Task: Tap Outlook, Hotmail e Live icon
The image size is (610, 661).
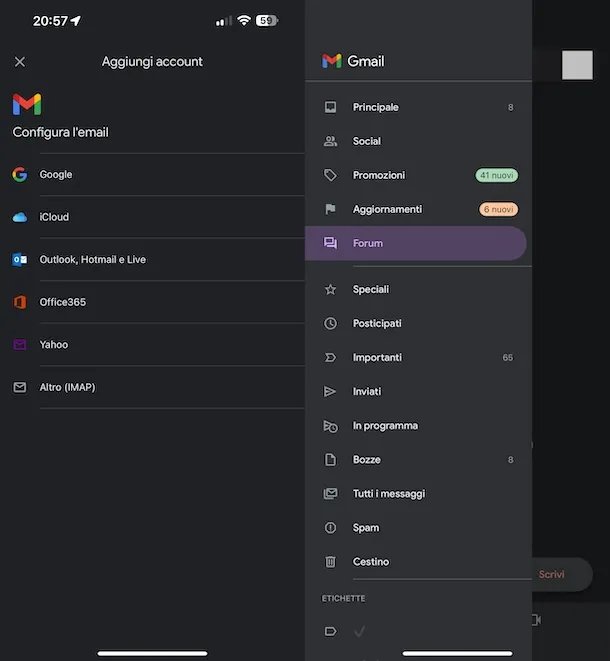Action: pos(20,260)
